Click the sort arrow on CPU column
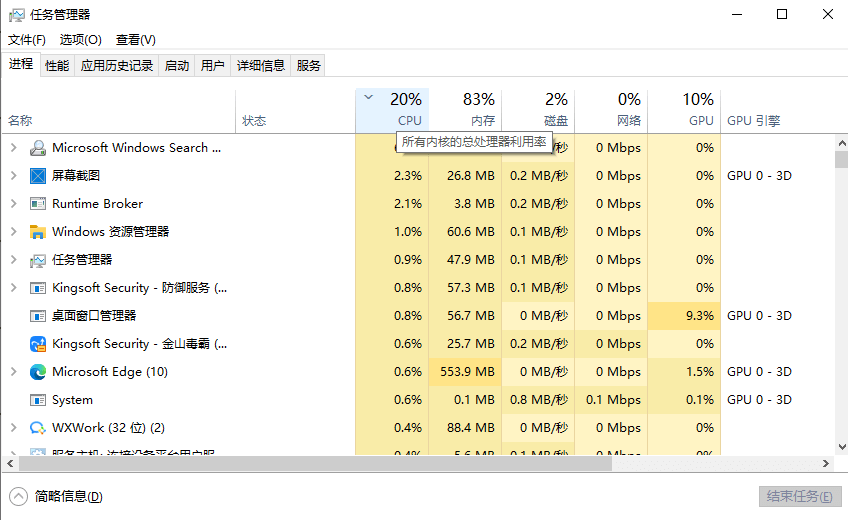This screenshot has height=520, width=848. click(x=368, y=98)
